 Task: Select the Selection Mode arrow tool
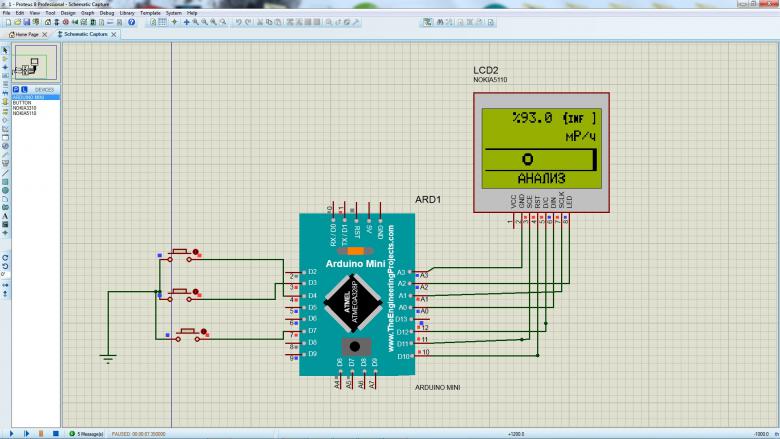[5, 50]
